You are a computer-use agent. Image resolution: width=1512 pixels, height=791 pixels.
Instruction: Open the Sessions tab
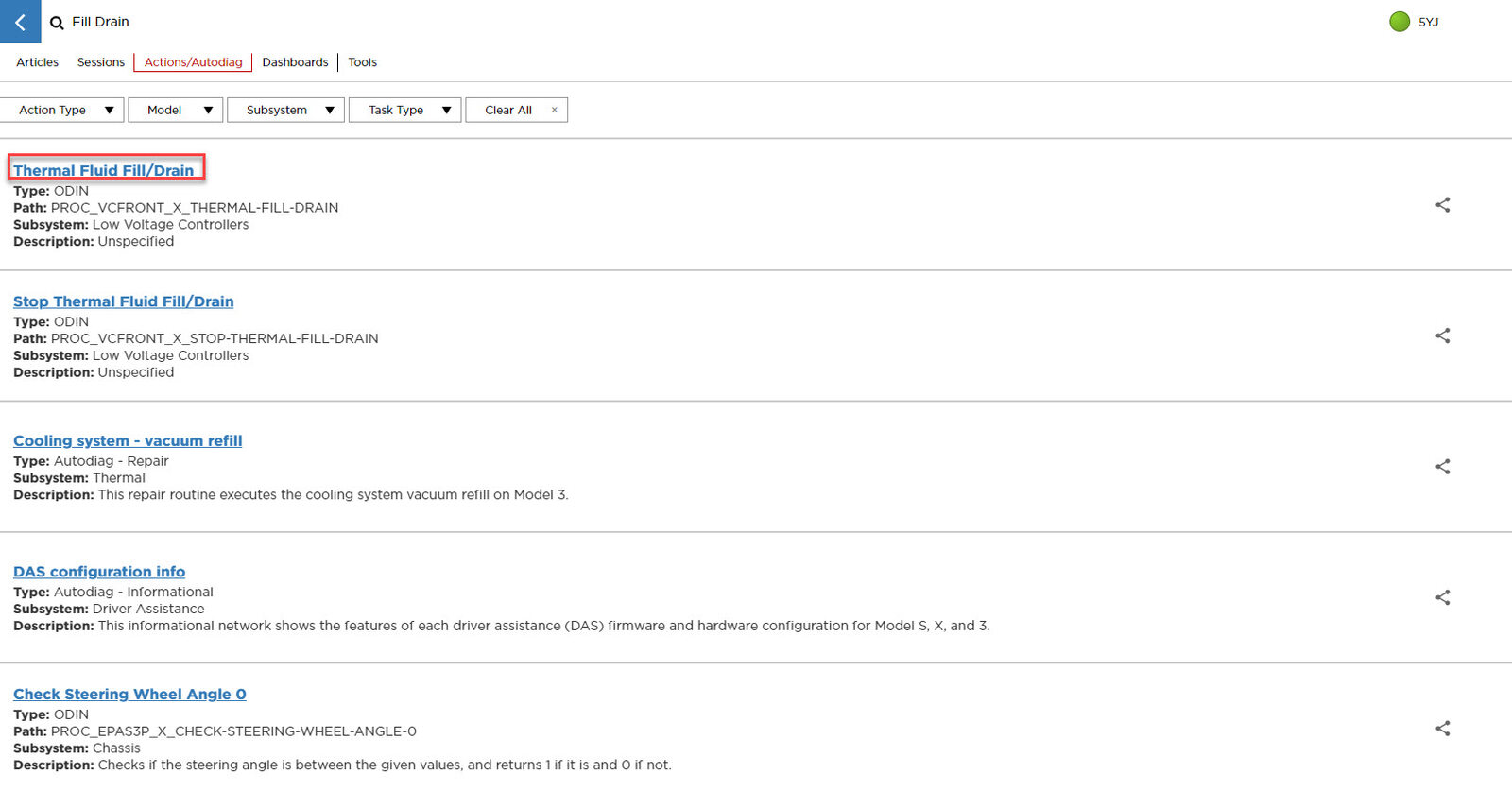pos(100,62)
